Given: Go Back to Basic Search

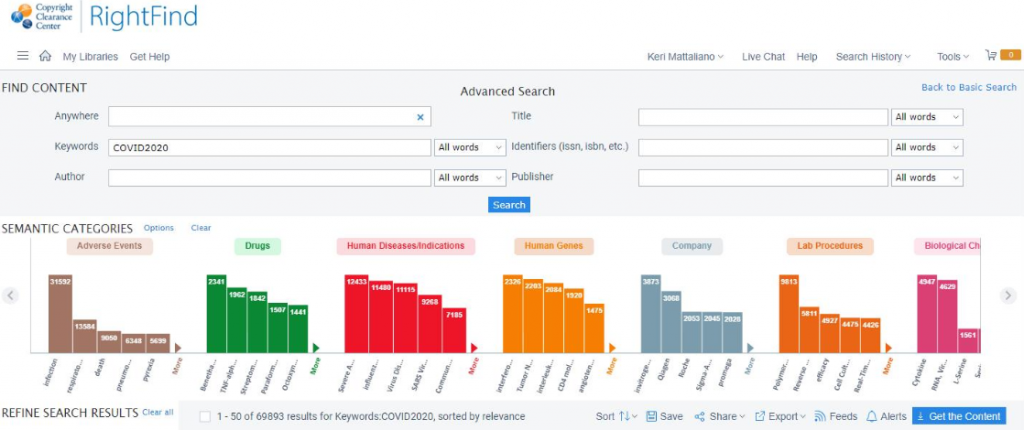Looking at the screenshot, I should pyautogui.click(x=968, y=87).
